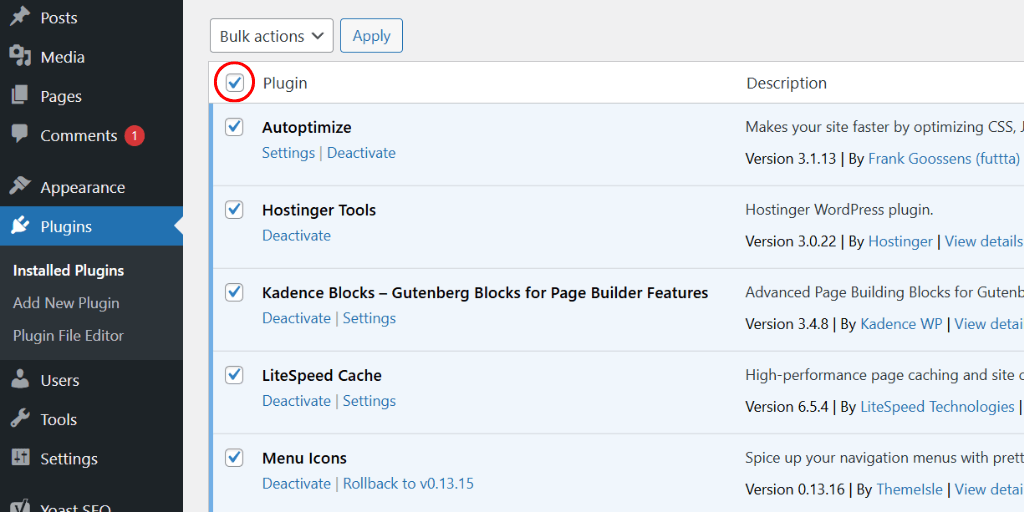The width and height of the screenshot is (1024, 512).
Task: Click the Pages icon in sidebar
Action: [20, 96]
